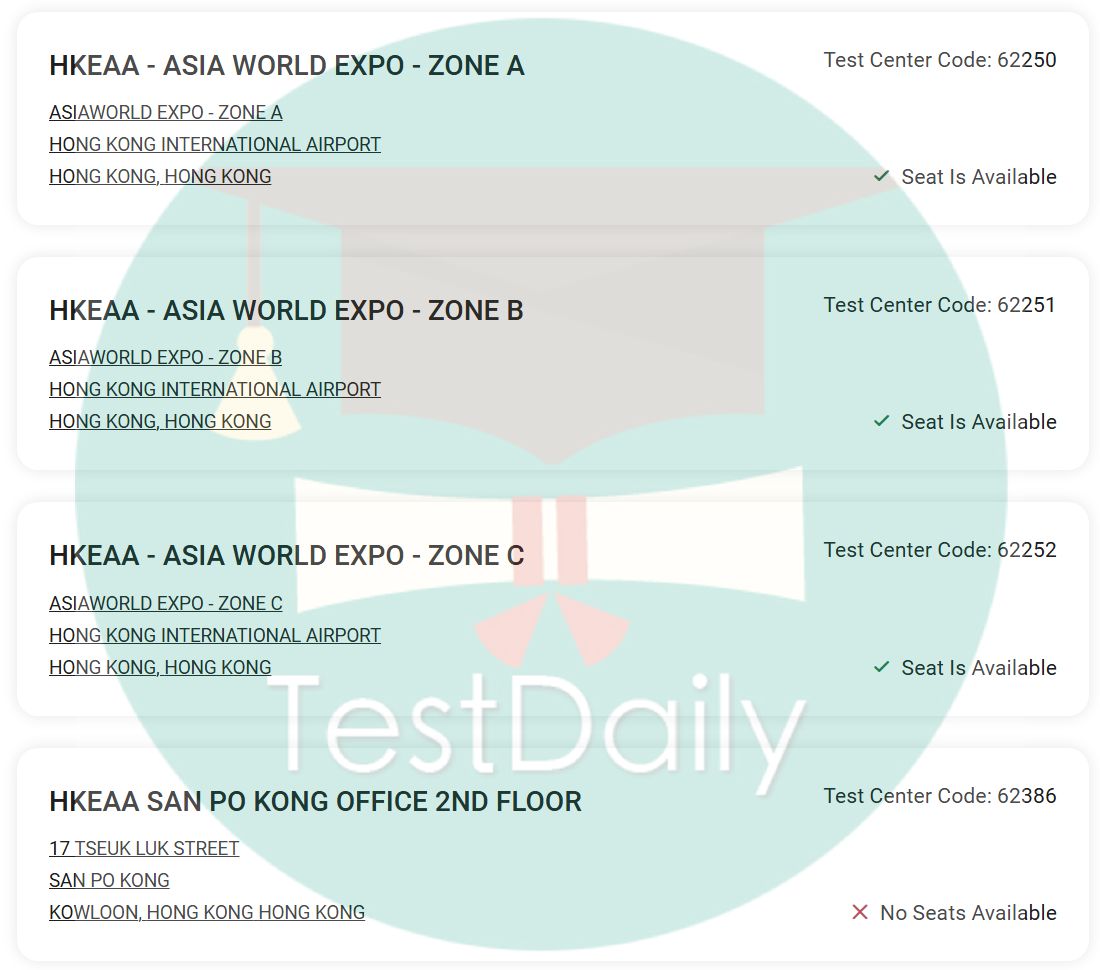Click Test Center Code: 62251
Viewport: 1100px width, 970px height.
940,304
